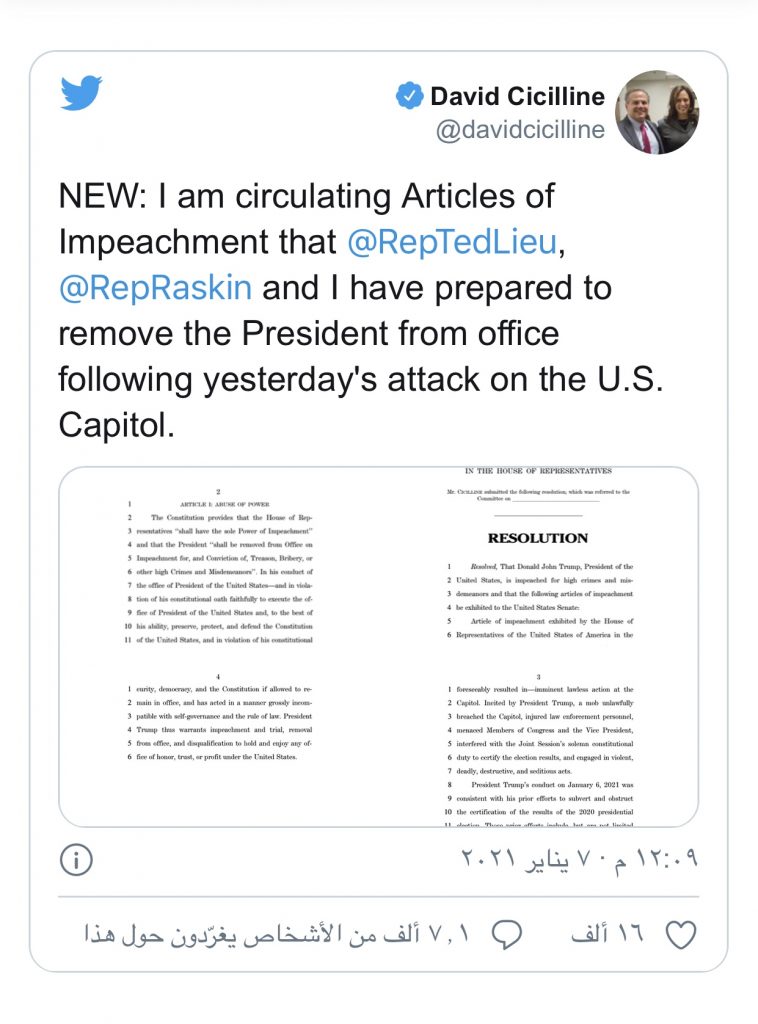Open the profile avatar photo
The height and width of the screenshot is (1024, 758).
click(656, 112)
